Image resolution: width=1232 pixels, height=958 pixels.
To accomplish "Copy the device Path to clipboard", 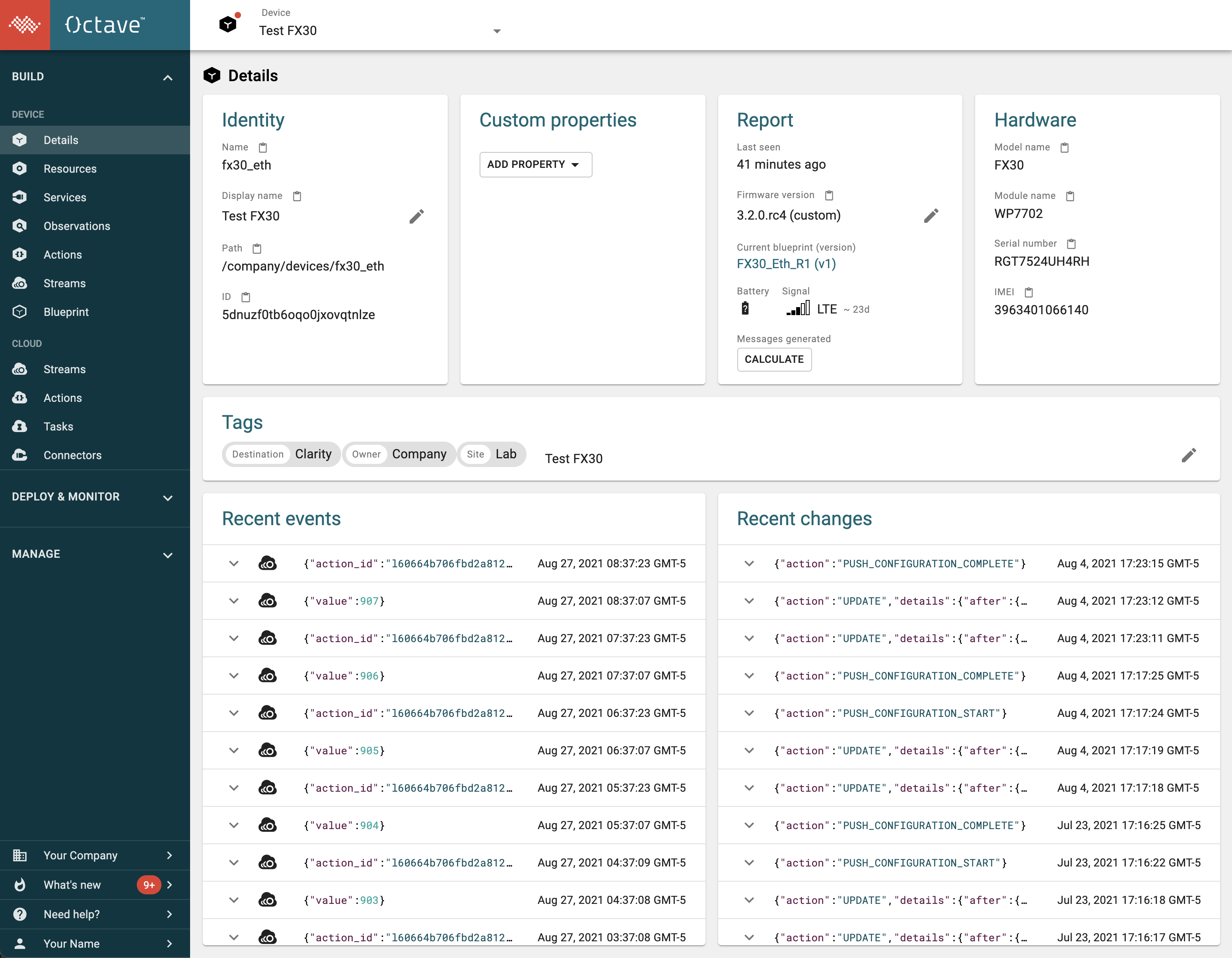I will [257, 248].
